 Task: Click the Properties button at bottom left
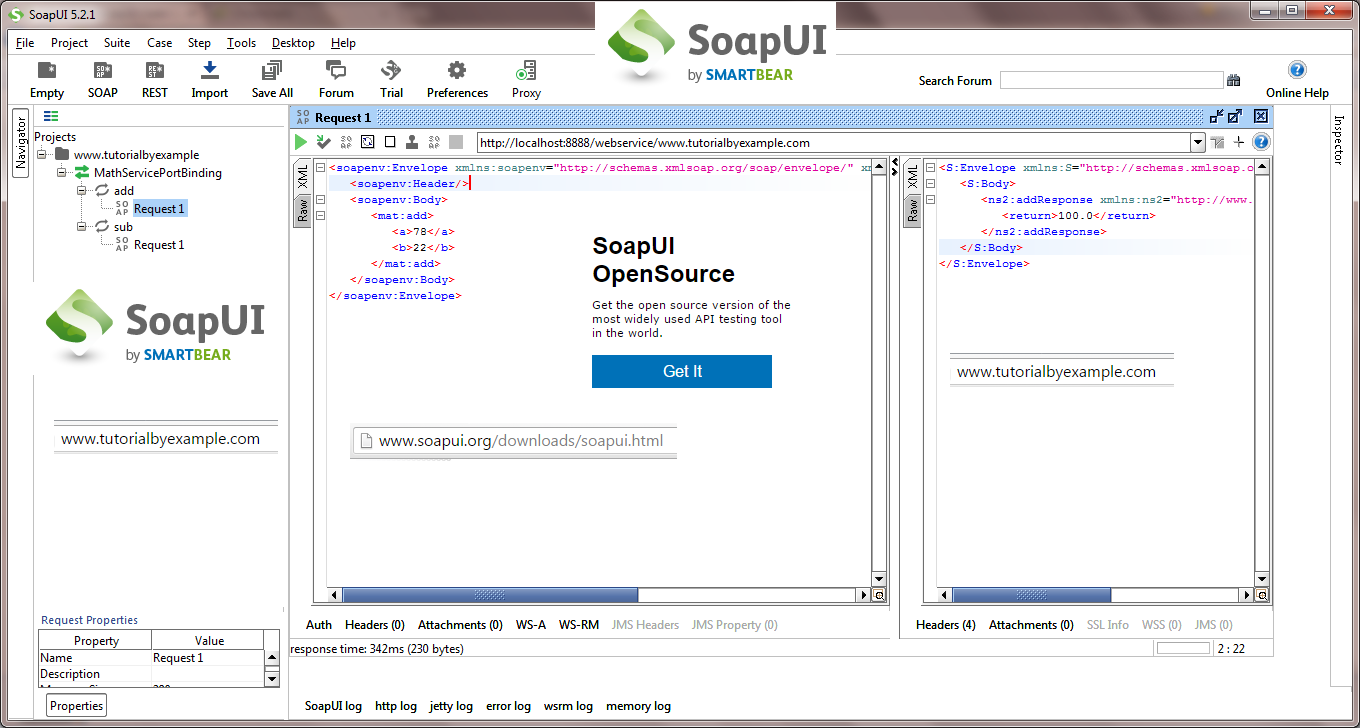(77, 706)
